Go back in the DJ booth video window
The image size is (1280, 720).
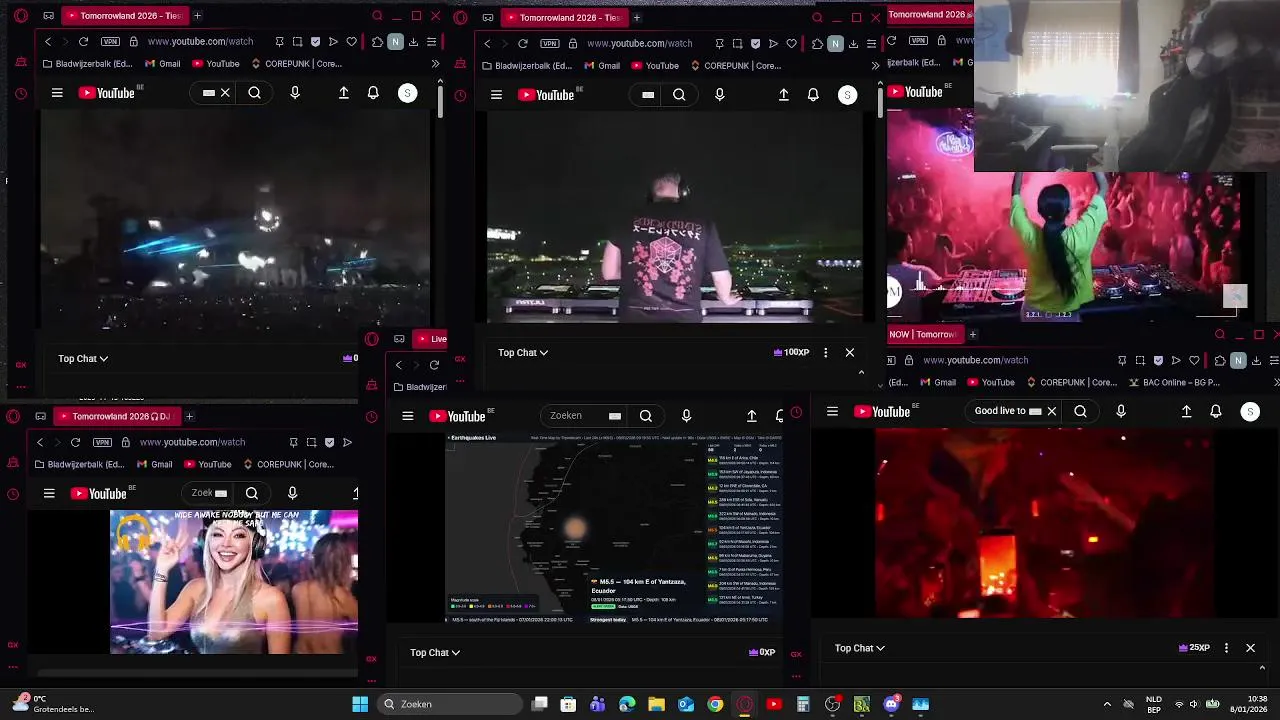click(x=487, y=44)
